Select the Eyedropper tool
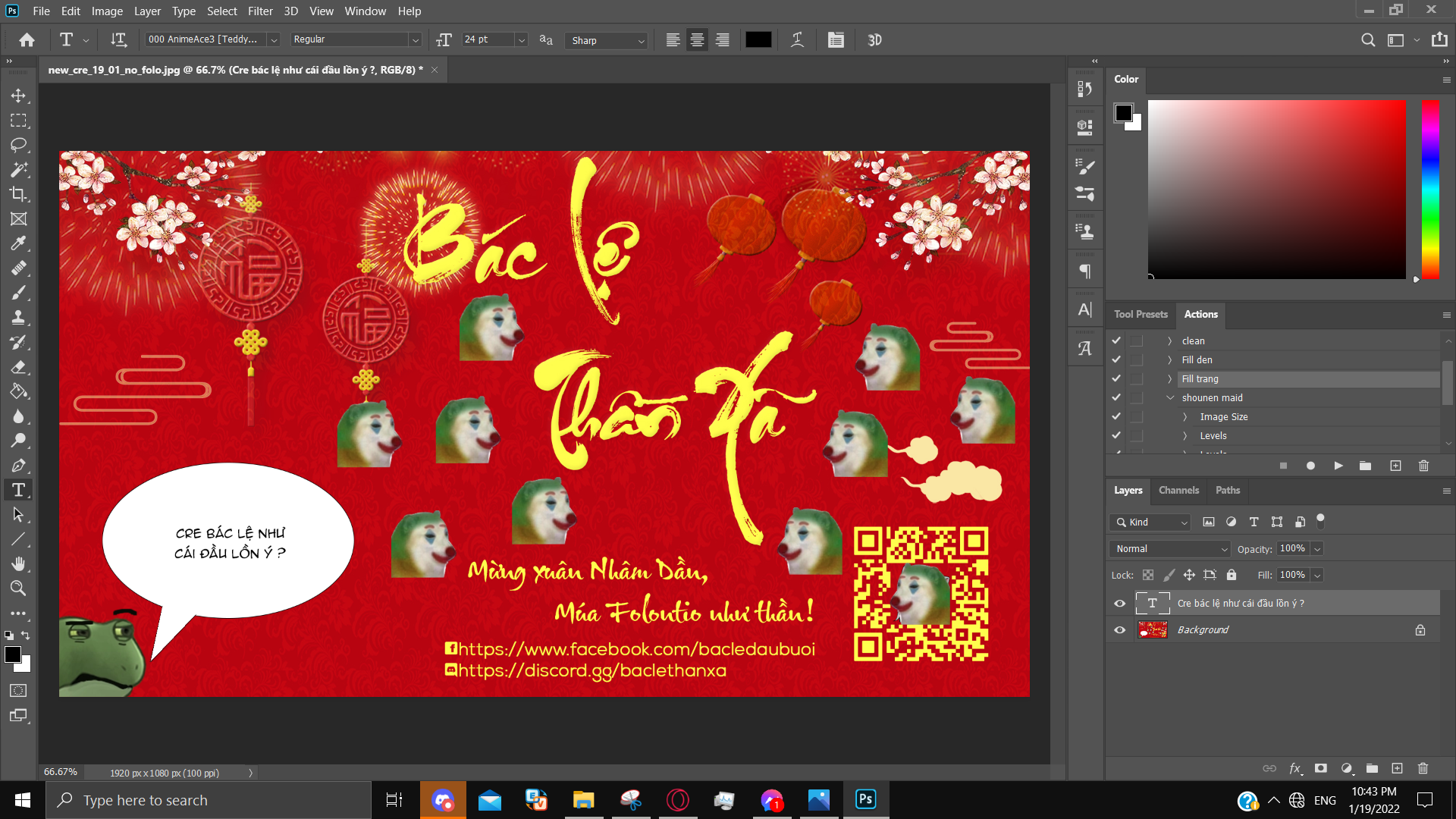 tap(18, 243)
